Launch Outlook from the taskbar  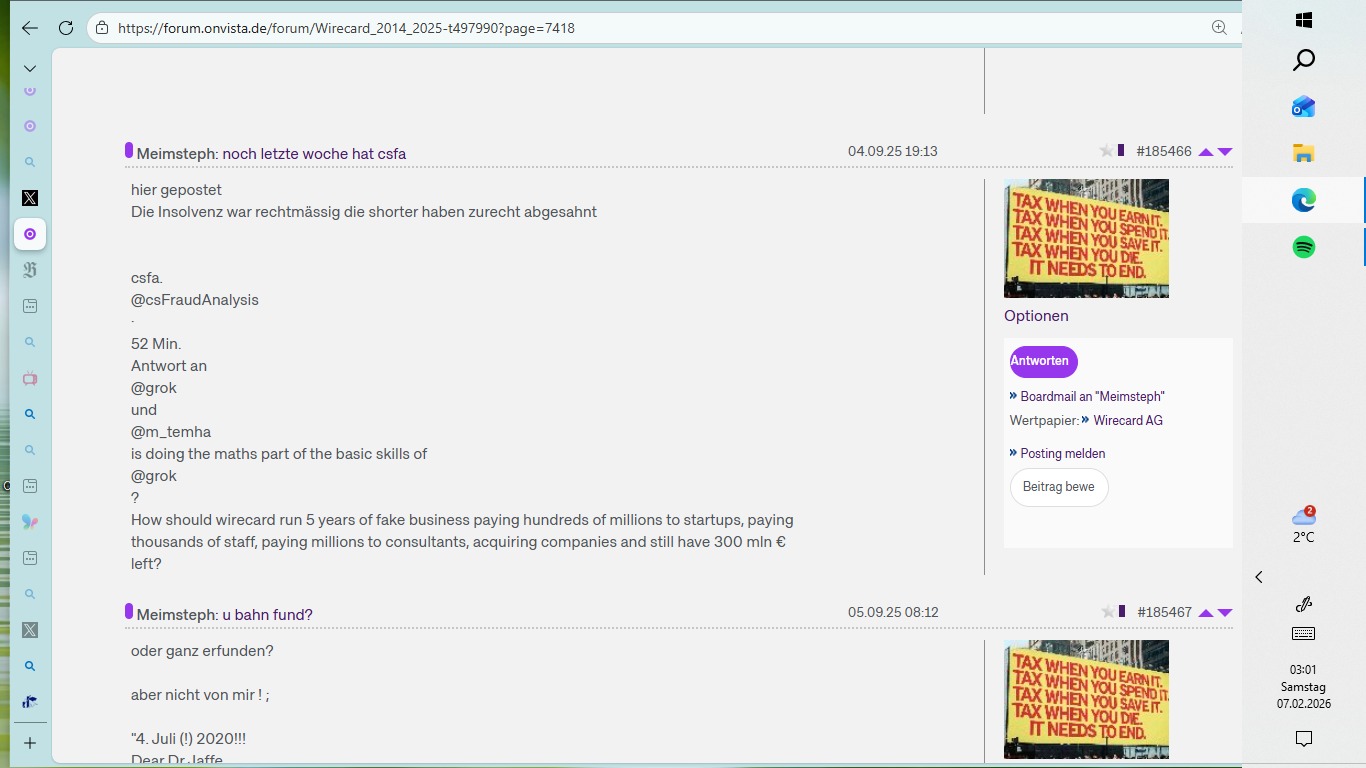[1303, 107]
